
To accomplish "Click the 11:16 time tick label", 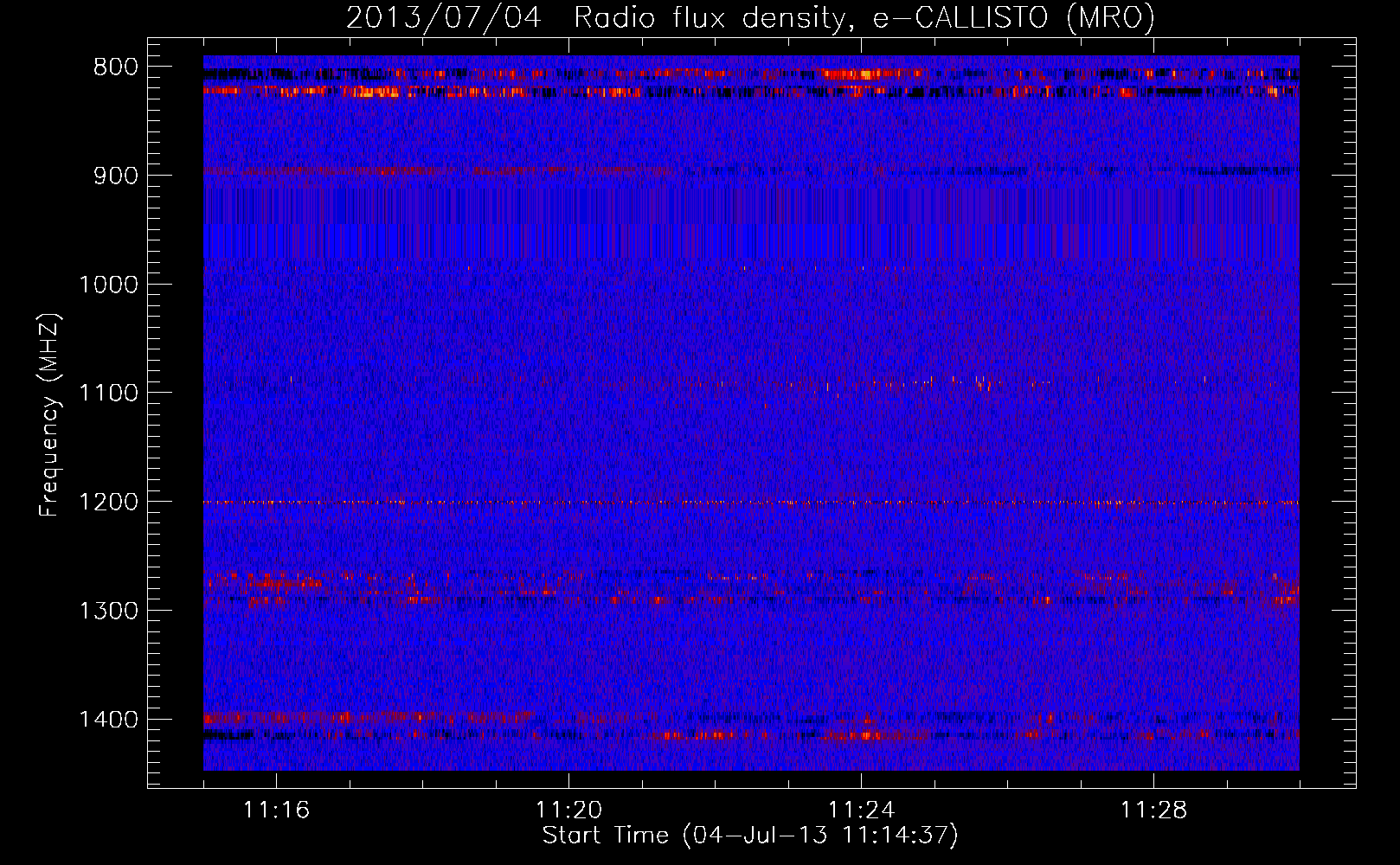I will pos(276,811).
